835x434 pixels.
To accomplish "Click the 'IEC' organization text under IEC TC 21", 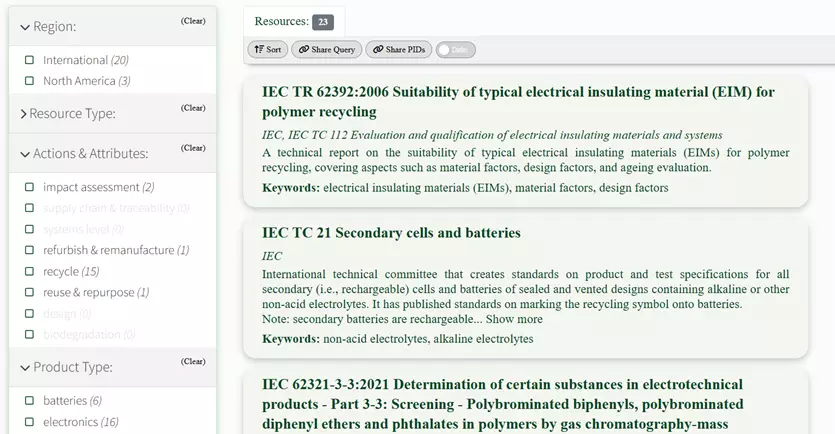I will click(272, 256).
